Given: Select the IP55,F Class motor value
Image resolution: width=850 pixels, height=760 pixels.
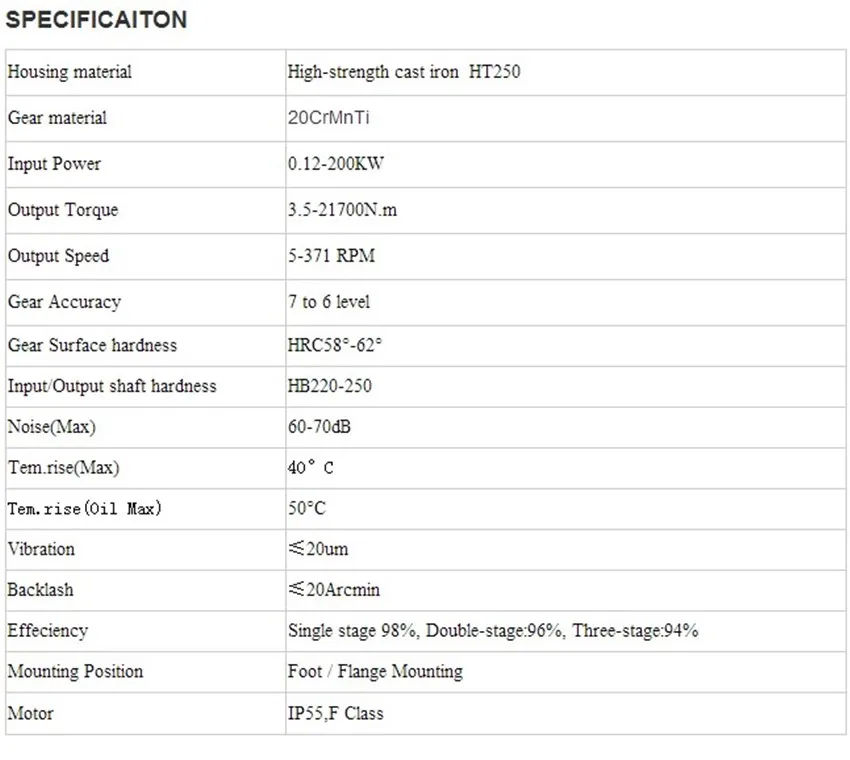Looking at the screenshot, I should click(x=336, y=713).
